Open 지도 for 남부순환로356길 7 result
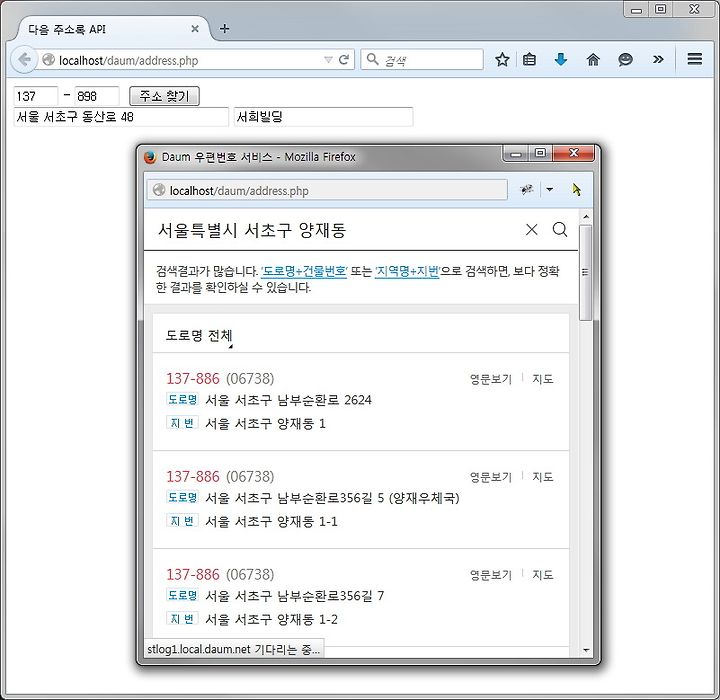Viewport: 720px width, 700px height. tap(542, 575)
